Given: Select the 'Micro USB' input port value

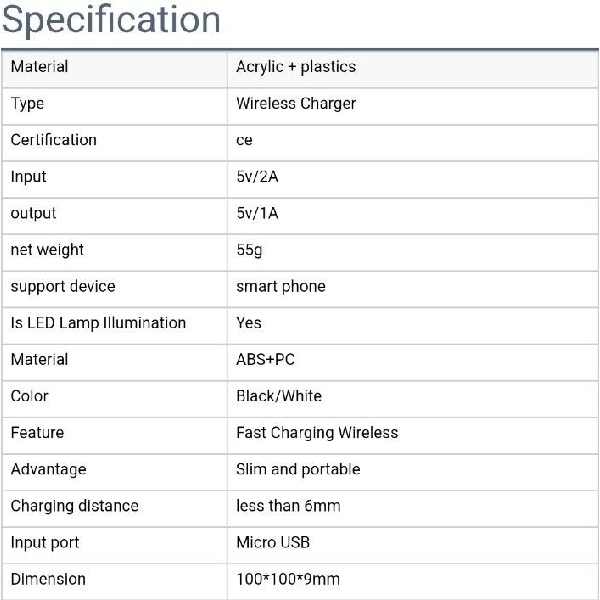Looking at the screenshot, I should 273,542.
